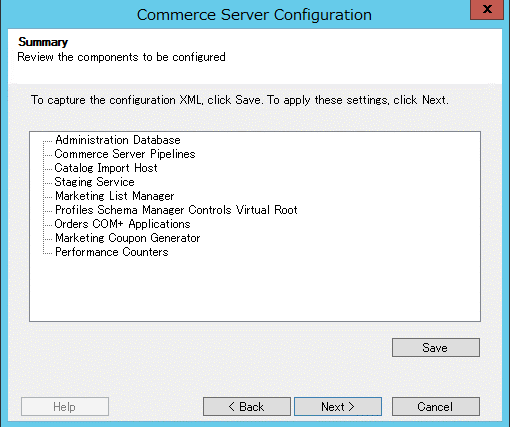The width and height of the screenshot is (510, 427).
Task: Go Back to the previous wizard page
Action: [247, 407]
